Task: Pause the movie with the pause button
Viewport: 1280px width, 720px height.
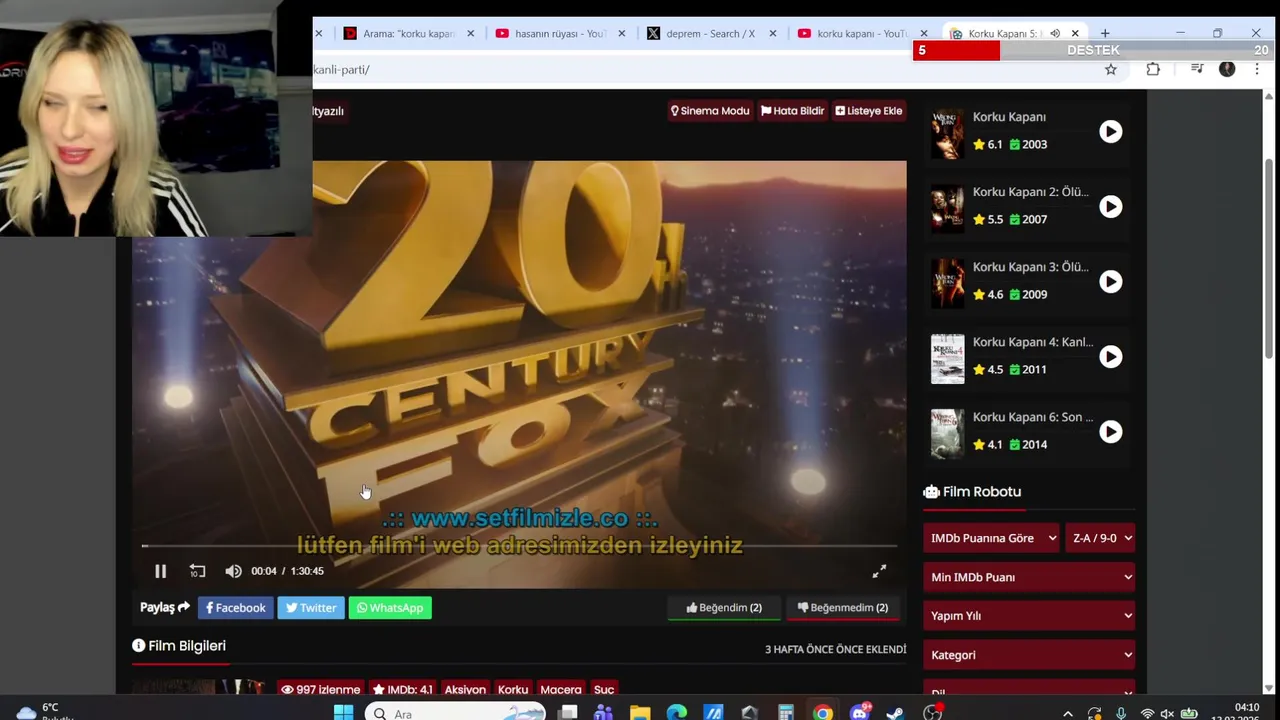Action: pyautogui.click(x=160, y=571)
